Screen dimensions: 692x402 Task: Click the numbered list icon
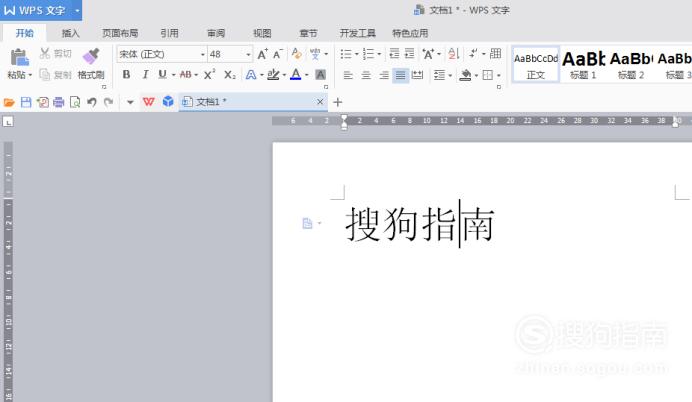[x=369, y=54]
